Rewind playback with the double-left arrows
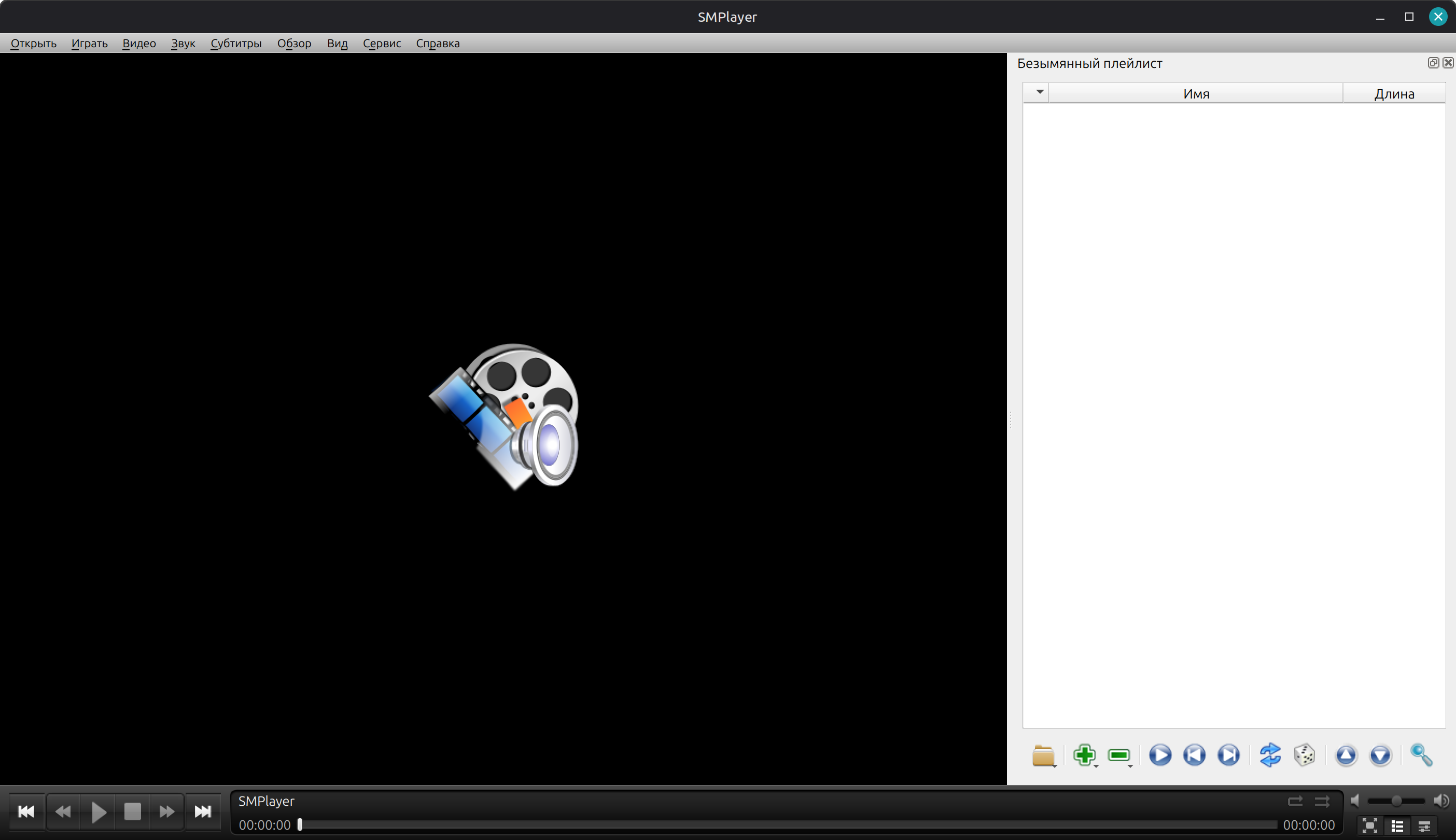The height and width of the screenshot is (840, 1456). pyautogui.click(x=63, y=811)
